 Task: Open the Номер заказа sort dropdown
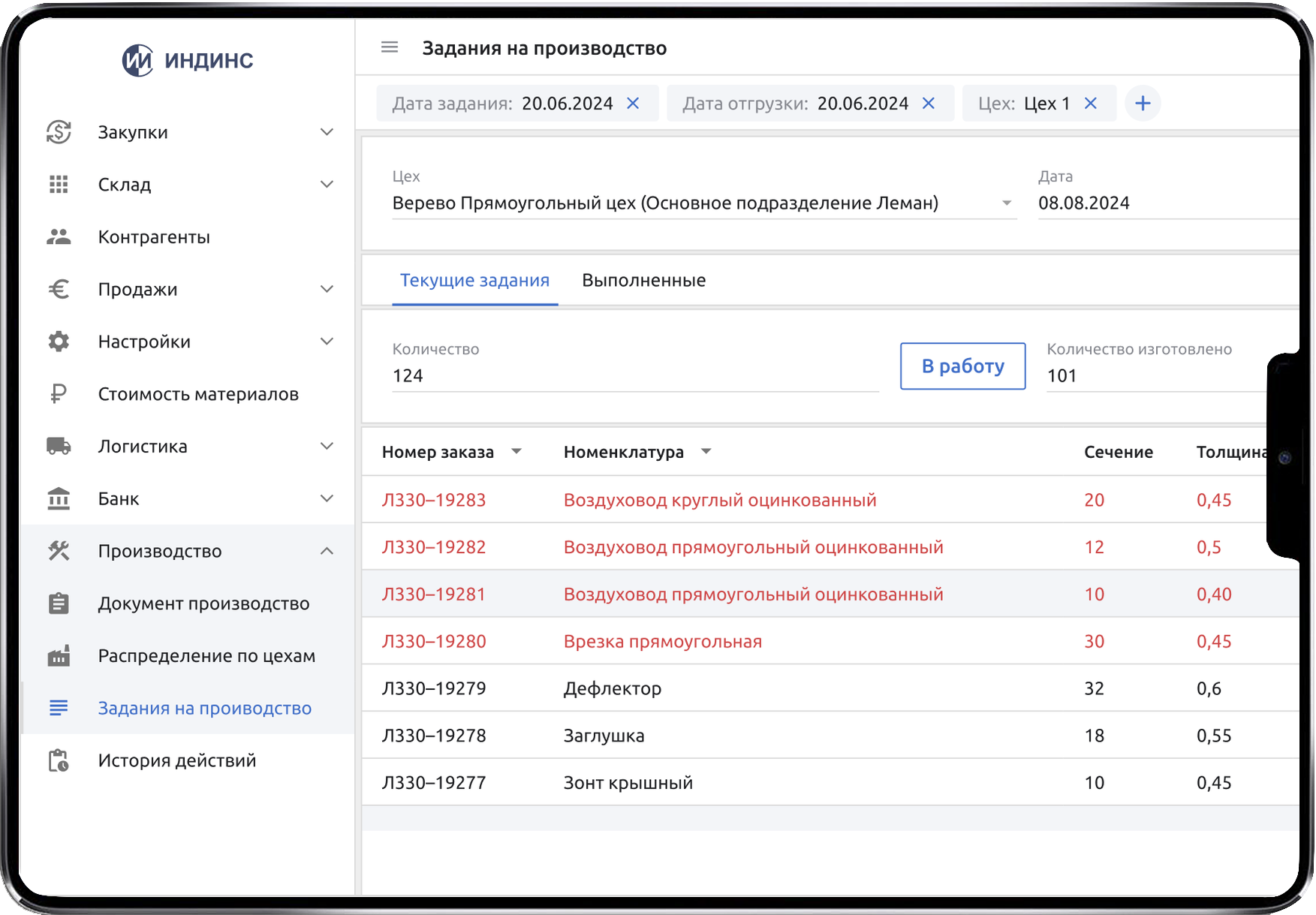(516, 451)
